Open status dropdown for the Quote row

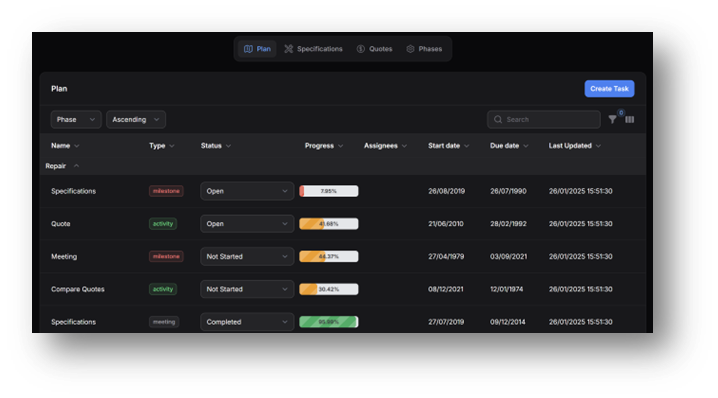pyautogui.click(x=247, y=224)
